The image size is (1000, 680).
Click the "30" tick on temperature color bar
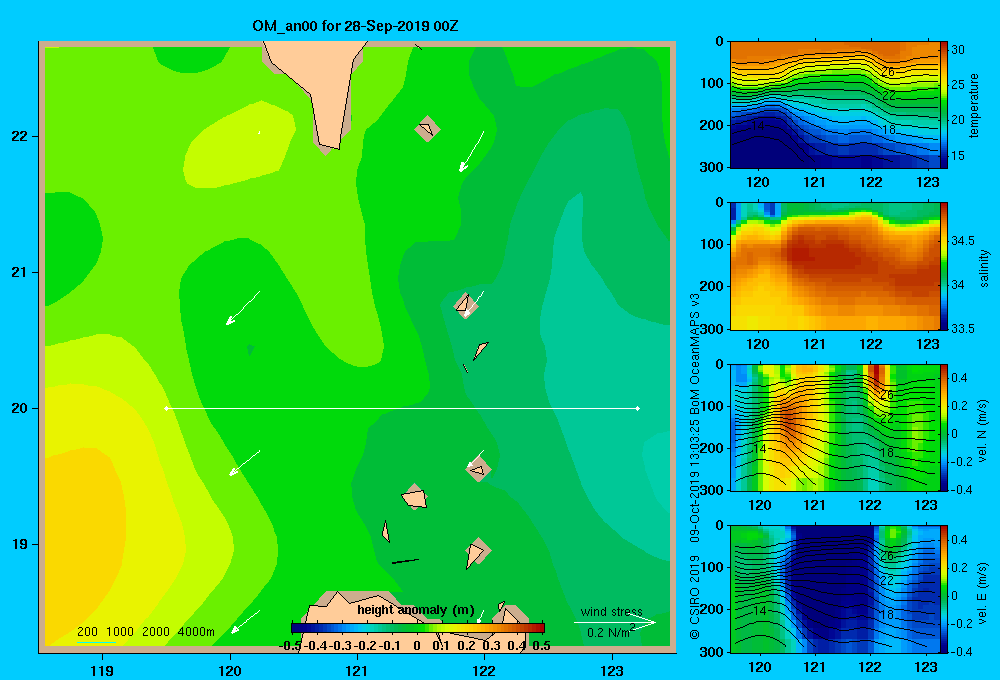click(958, 50)
